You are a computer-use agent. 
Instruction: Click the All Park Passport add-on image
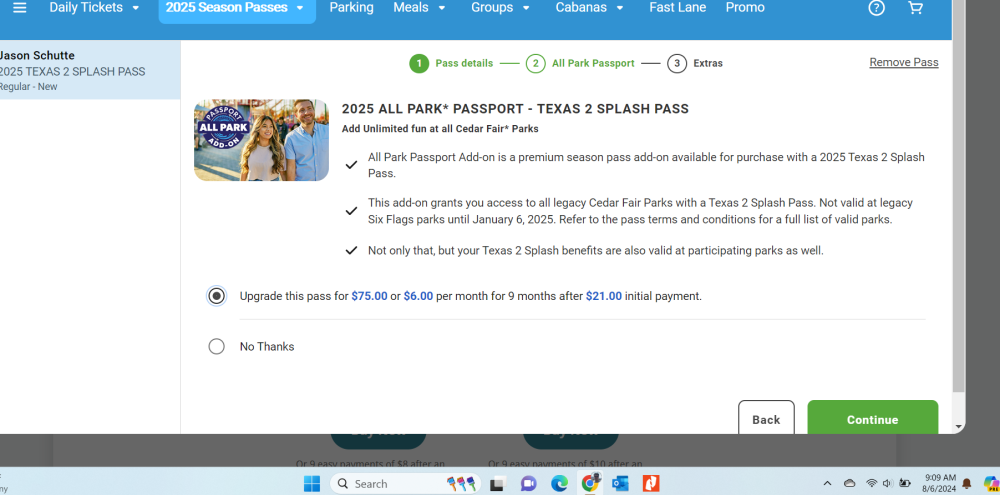[261, 140]
